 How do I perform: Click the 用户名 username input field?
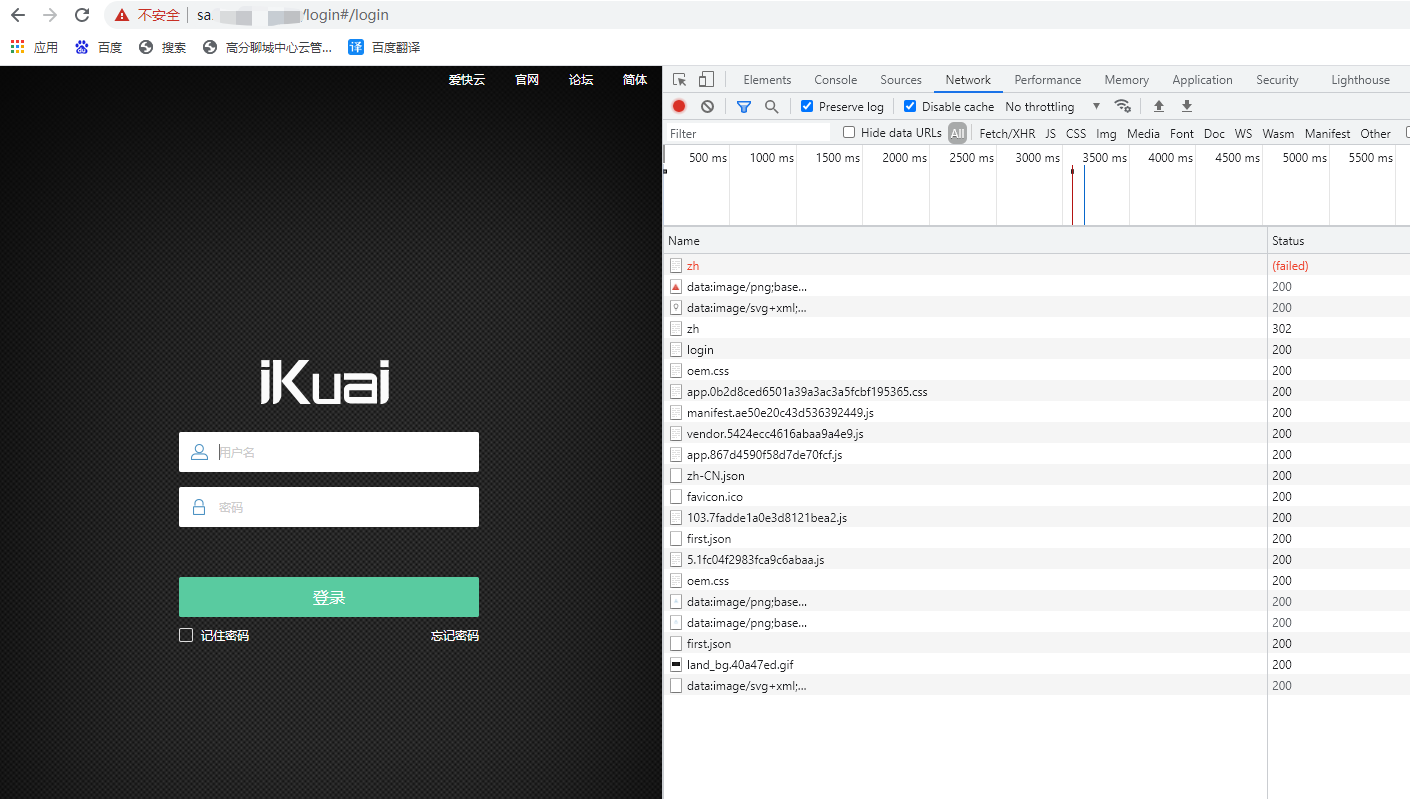[x=340, y=452]
